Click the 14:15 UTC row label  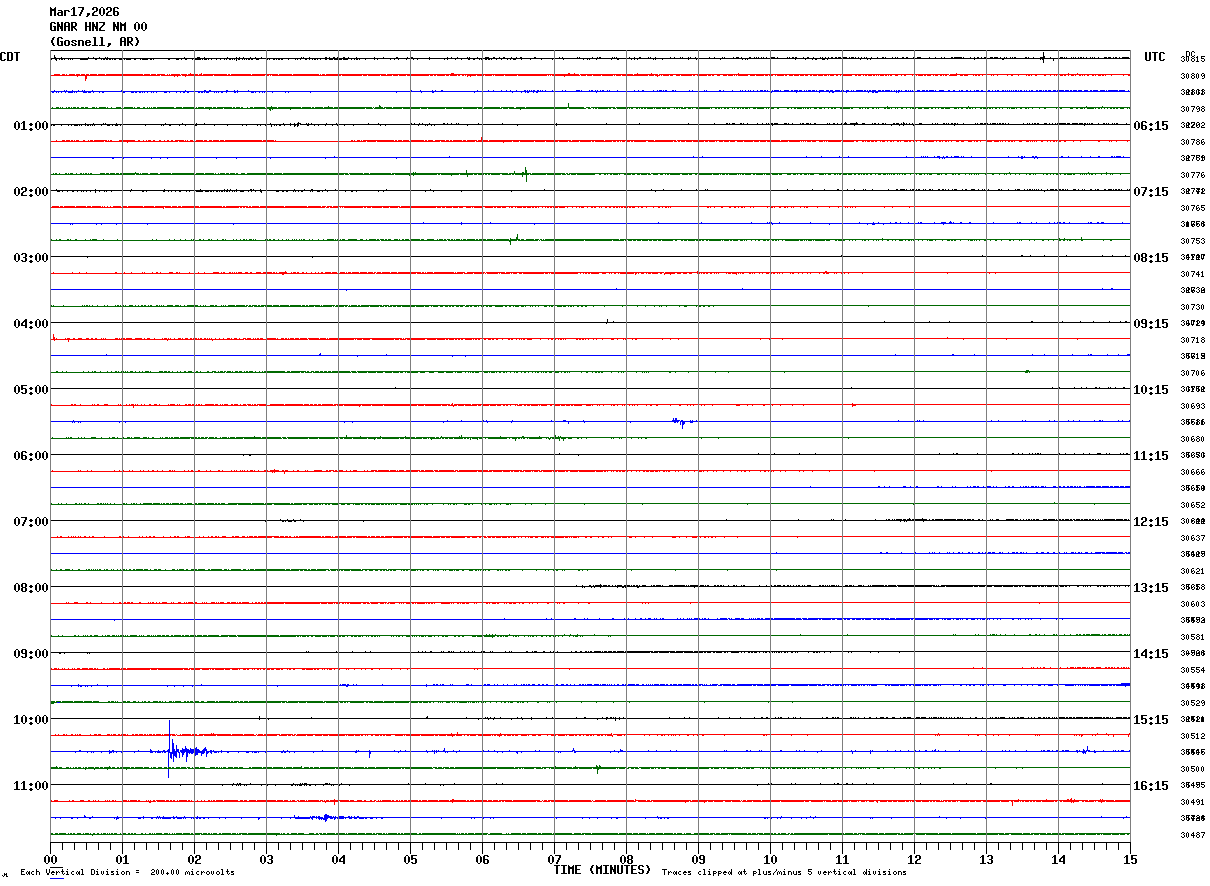[1151, 654]
